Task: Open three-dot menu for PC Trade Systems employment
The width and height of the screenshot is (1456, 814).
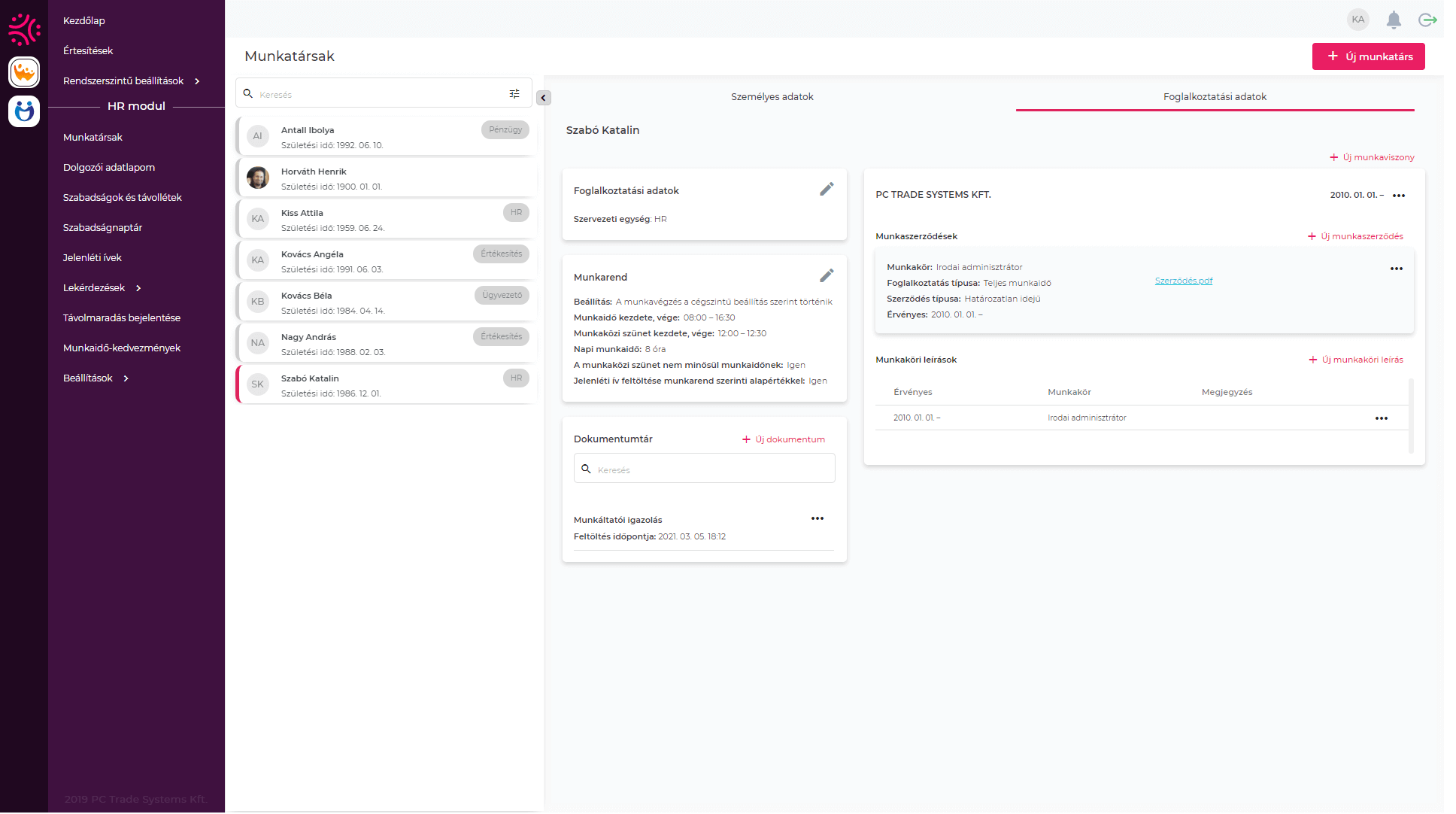Action: pyautogui.click(x=1399, y=196)
